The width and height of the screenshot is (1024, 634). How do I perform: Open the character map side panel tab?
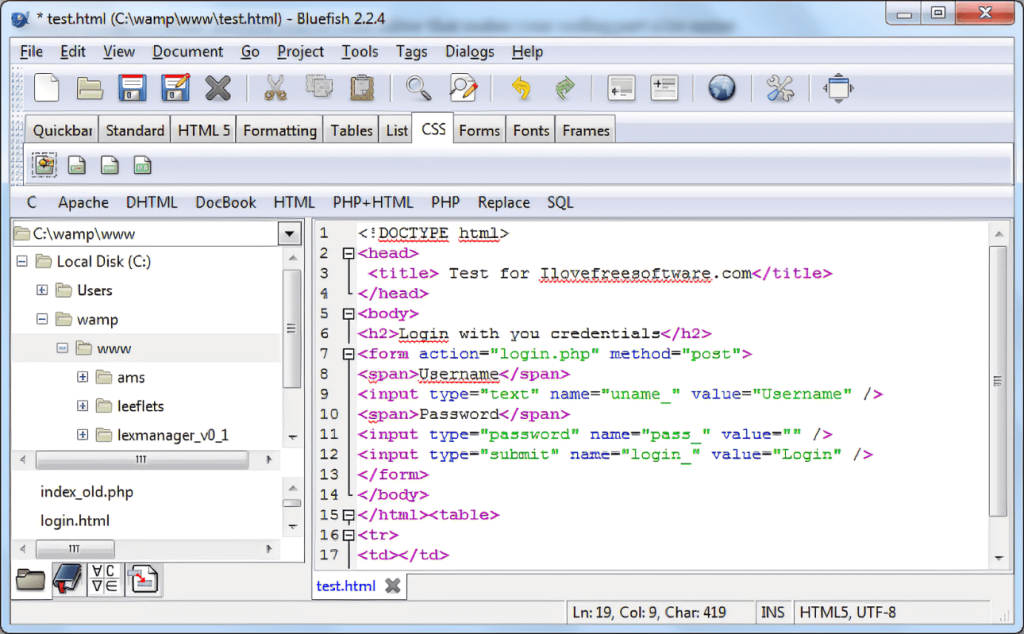click(104, 579)
